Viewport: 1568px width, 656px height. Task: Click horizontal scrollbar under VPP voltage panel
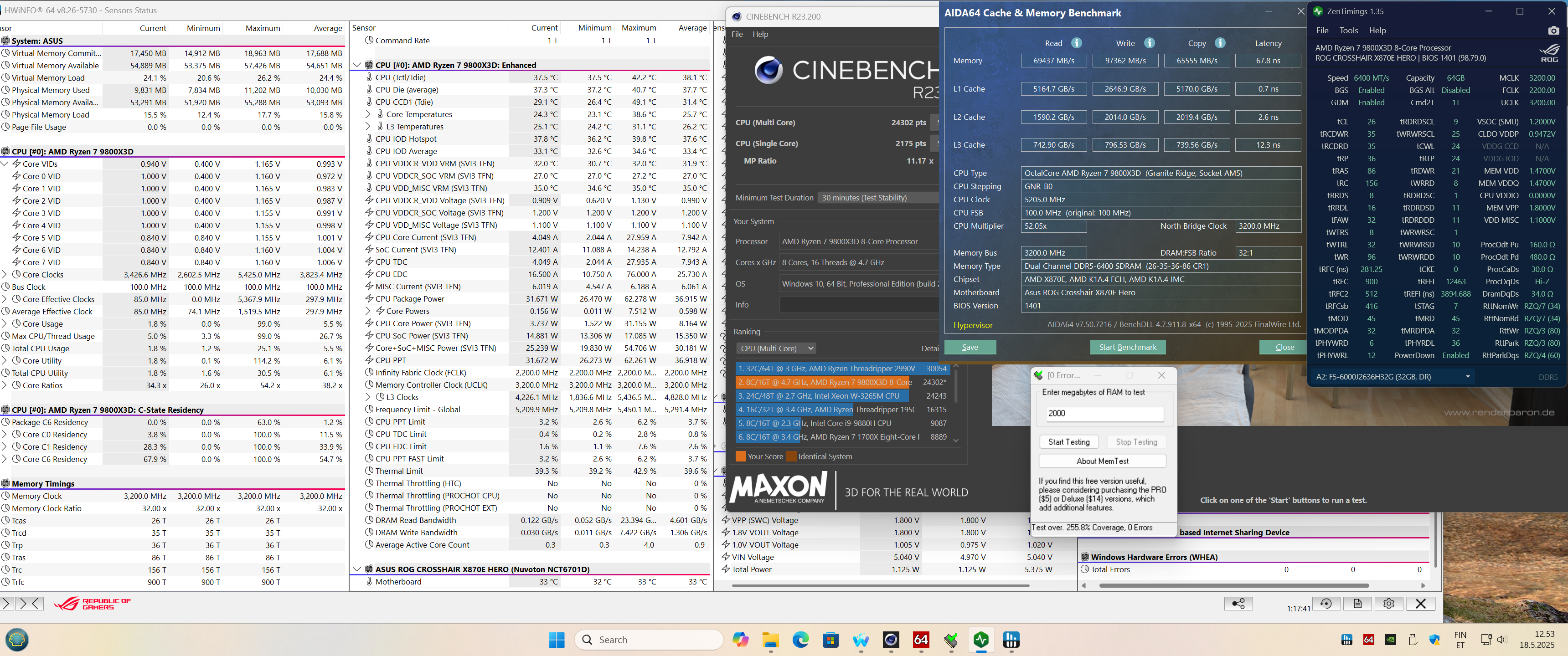880,585
